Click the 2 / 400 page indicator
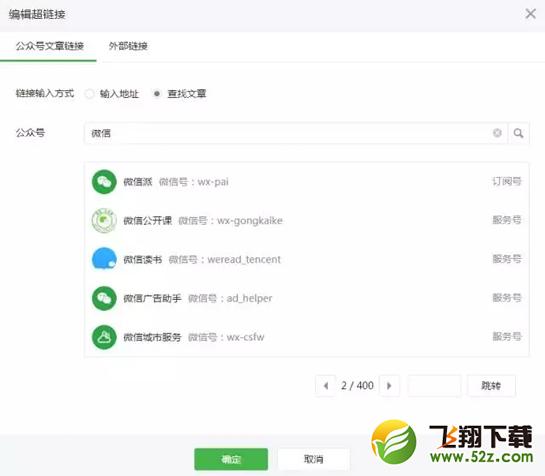 (357, 386)
